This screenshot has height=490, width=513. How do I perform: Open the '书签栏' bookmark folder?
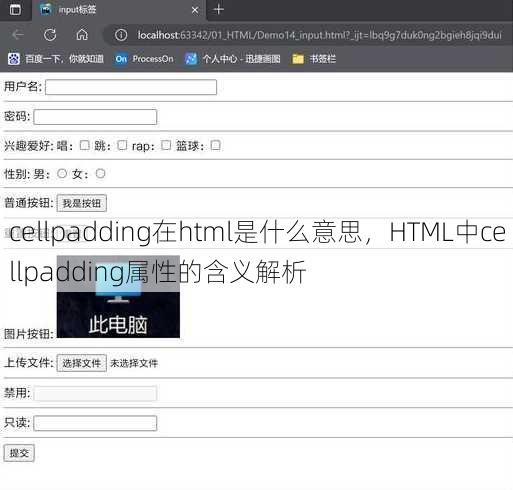pyautogui.click(x=314, y=59)
